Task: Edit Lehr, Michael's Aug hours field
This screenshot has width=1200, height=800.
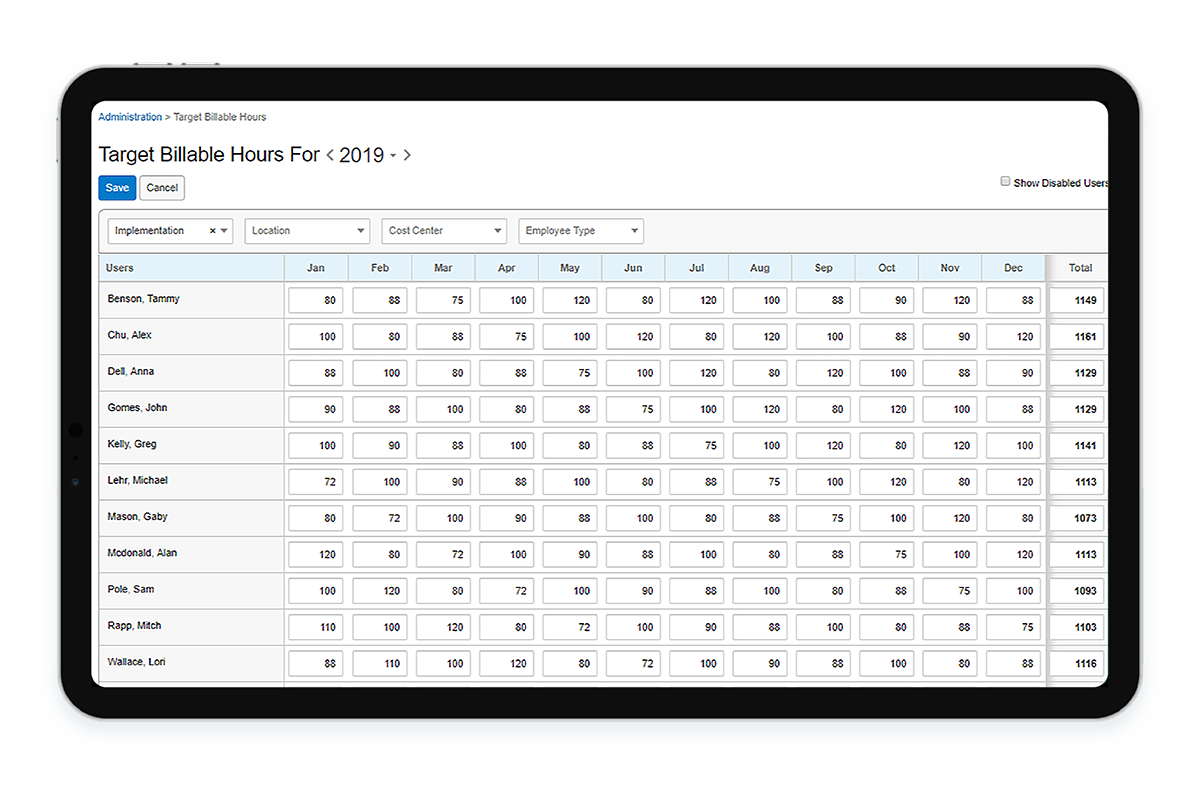Action: pos(760,482)
